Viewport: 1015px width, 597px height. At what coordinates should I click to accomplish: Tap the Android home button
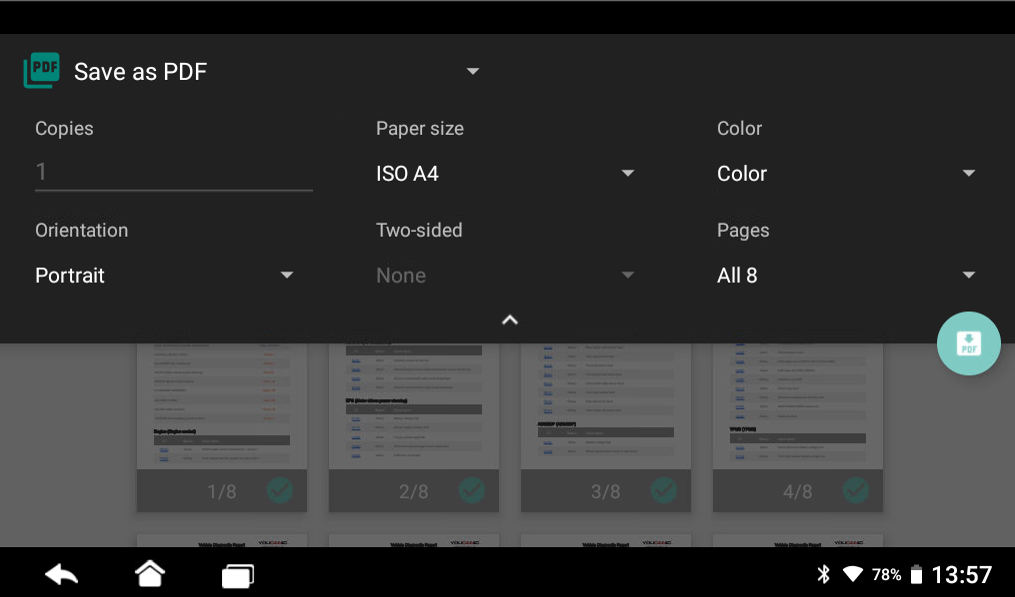pyautogui.click(x=150, y=574)
